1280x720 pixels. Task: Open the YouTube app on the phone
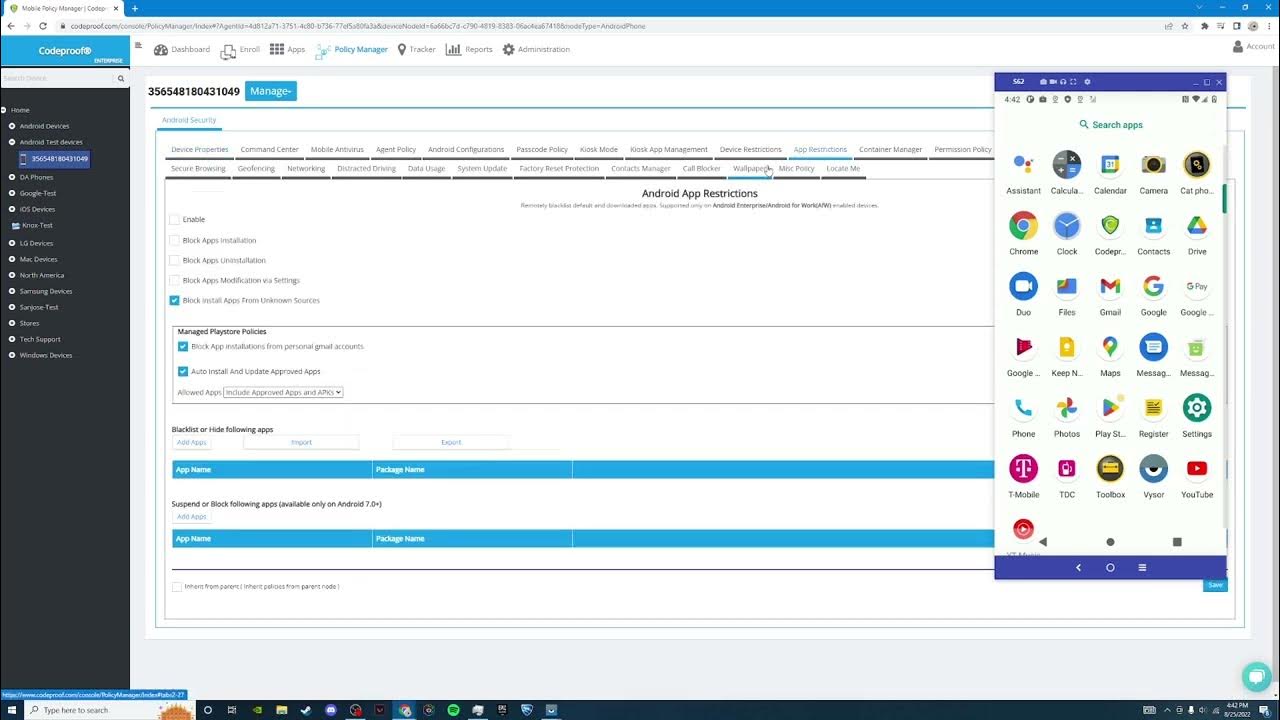pyautogui.click(x=1197, y=469)
